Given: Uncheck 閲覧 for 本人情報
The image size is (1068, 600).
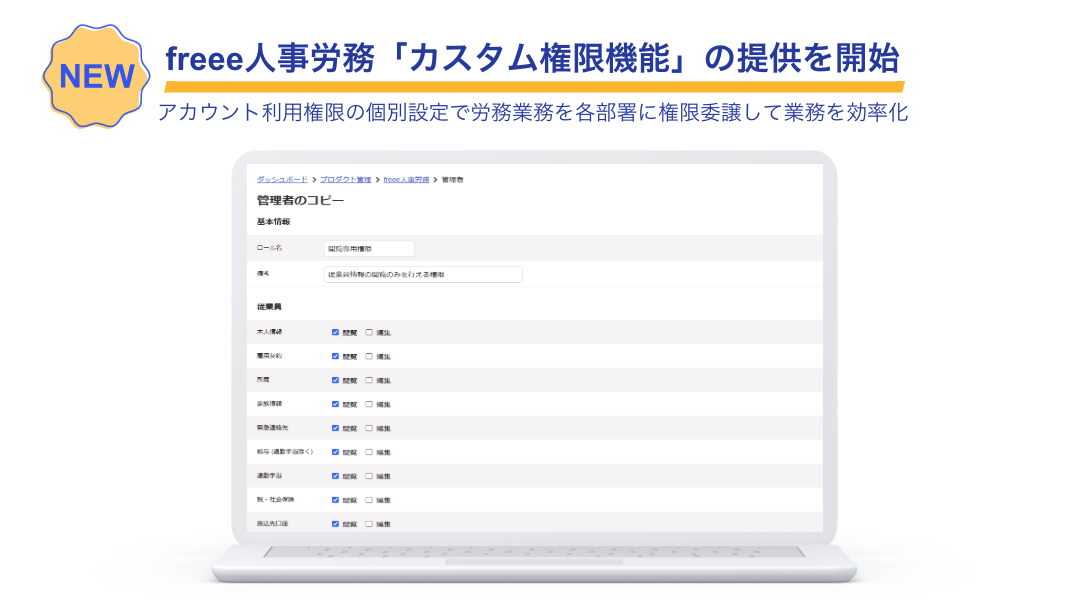Looking at the screenshot, I should tap(336, 332).
